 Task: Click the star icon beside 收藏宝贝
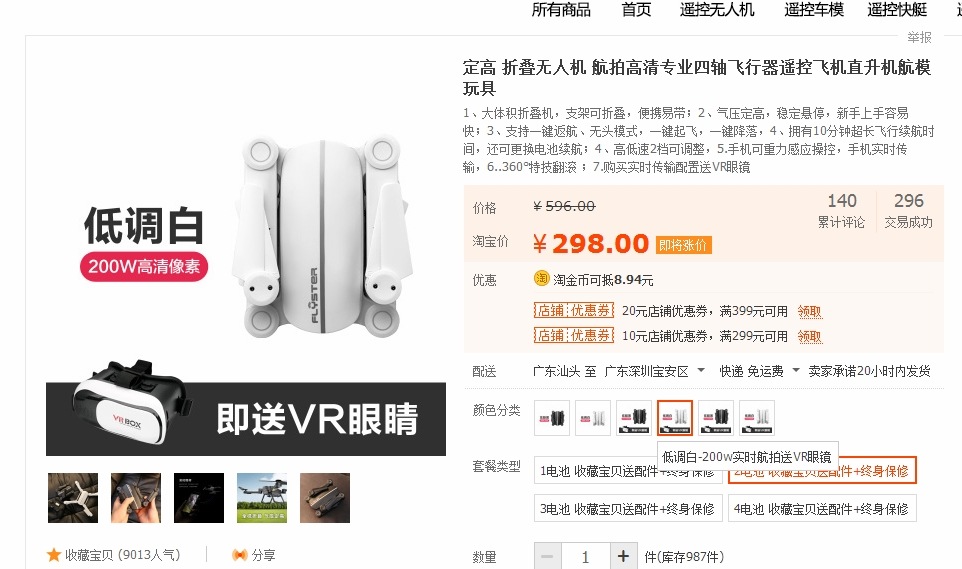[53, 555]
